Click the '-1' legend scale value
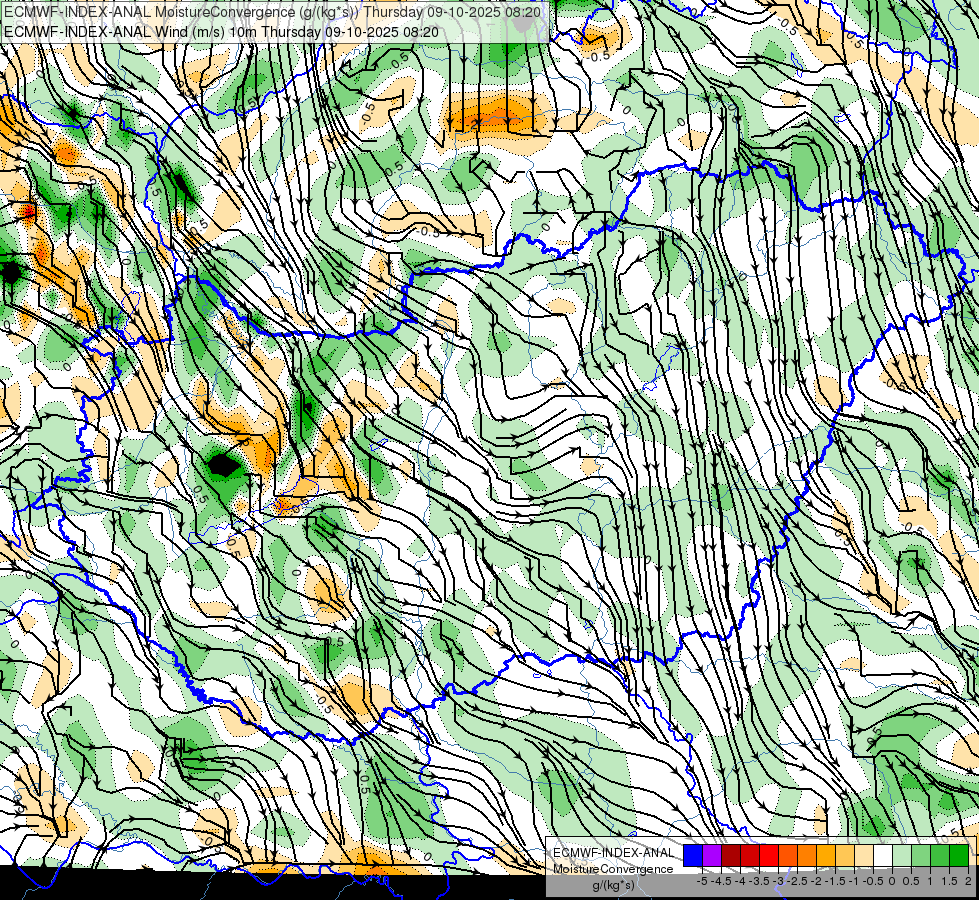Image resolution: width=979 pixels, height=900 pixels. point(854,881)
